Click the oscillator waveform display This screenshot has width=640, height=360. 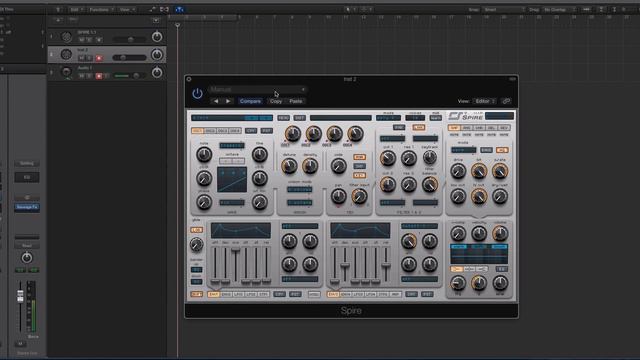point(232,179)
